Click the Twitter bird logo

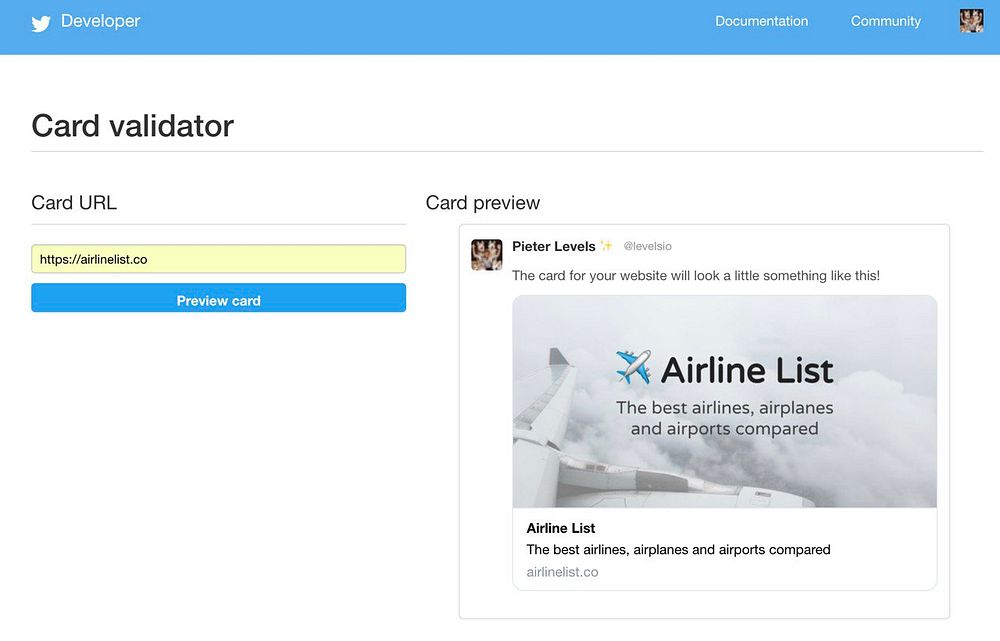coord(41,23)
